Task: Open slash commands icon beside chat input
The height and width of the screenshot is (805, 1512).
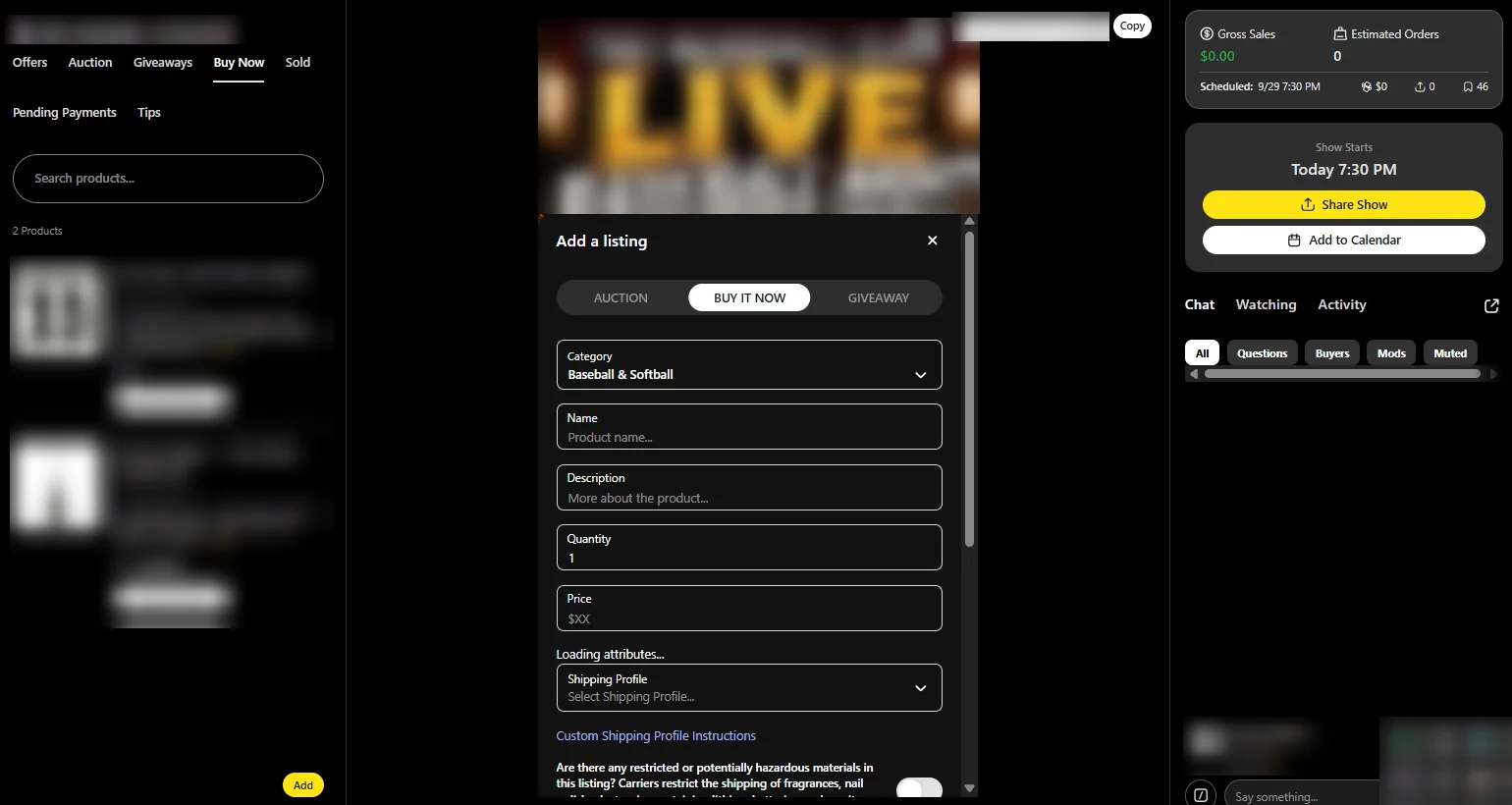Action: (x=1201, y=794)
